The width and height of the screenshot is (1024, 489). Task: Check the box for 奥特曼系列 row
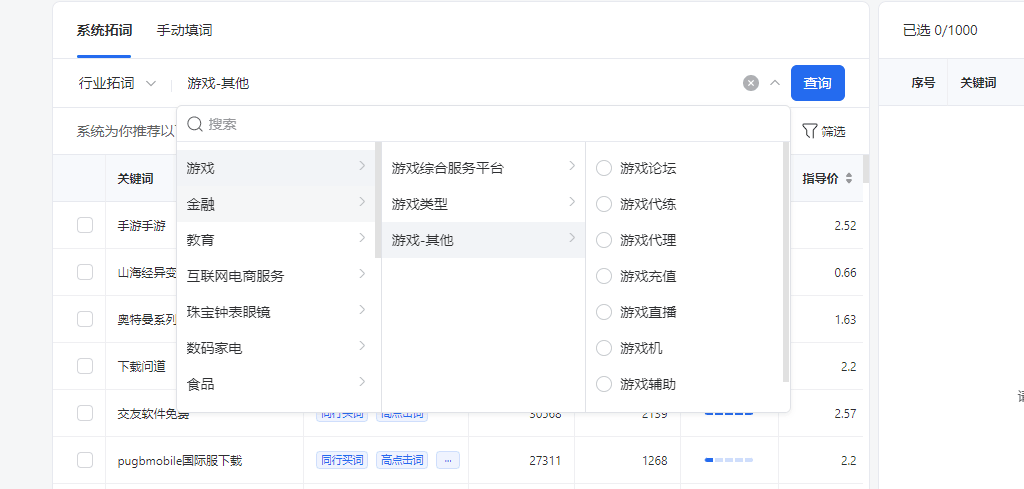(x=85, y=319)
